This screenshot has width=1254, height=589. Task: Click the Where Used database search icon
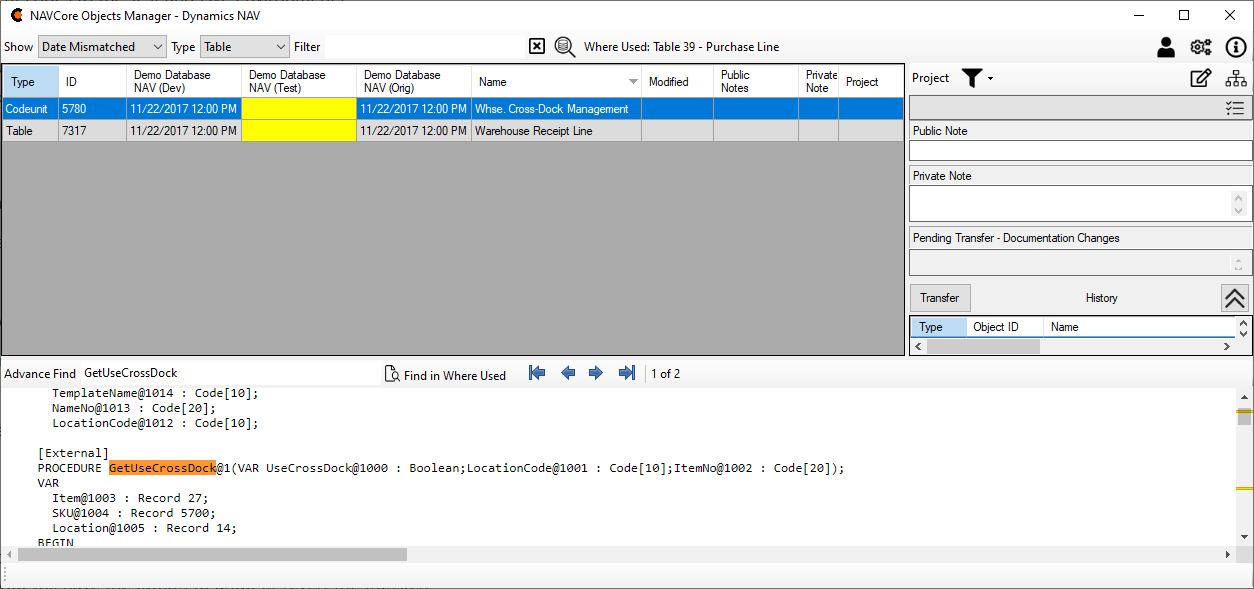(x=565, y=46)
